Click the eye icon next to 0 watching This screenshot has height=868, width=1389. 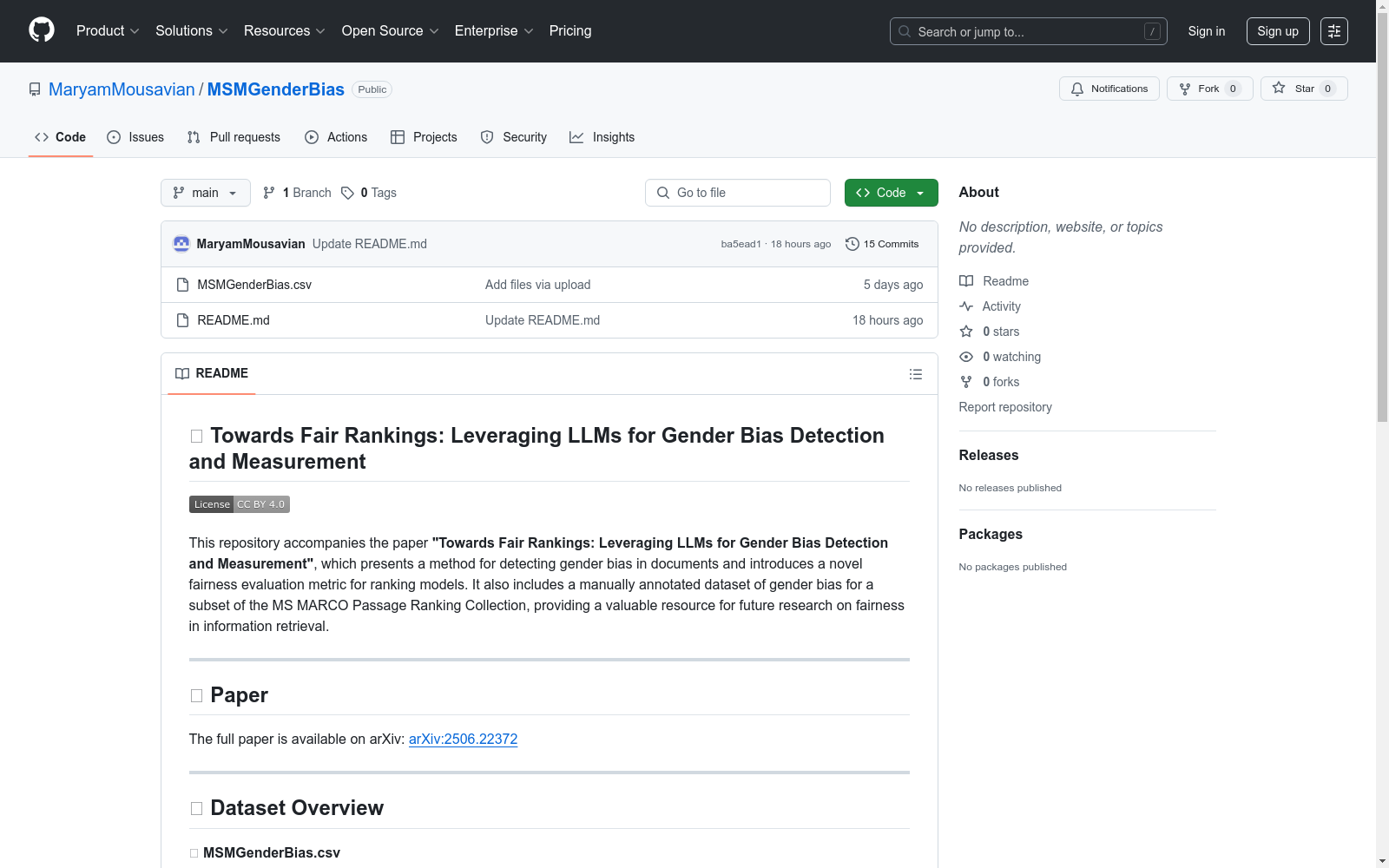[966, 357]
